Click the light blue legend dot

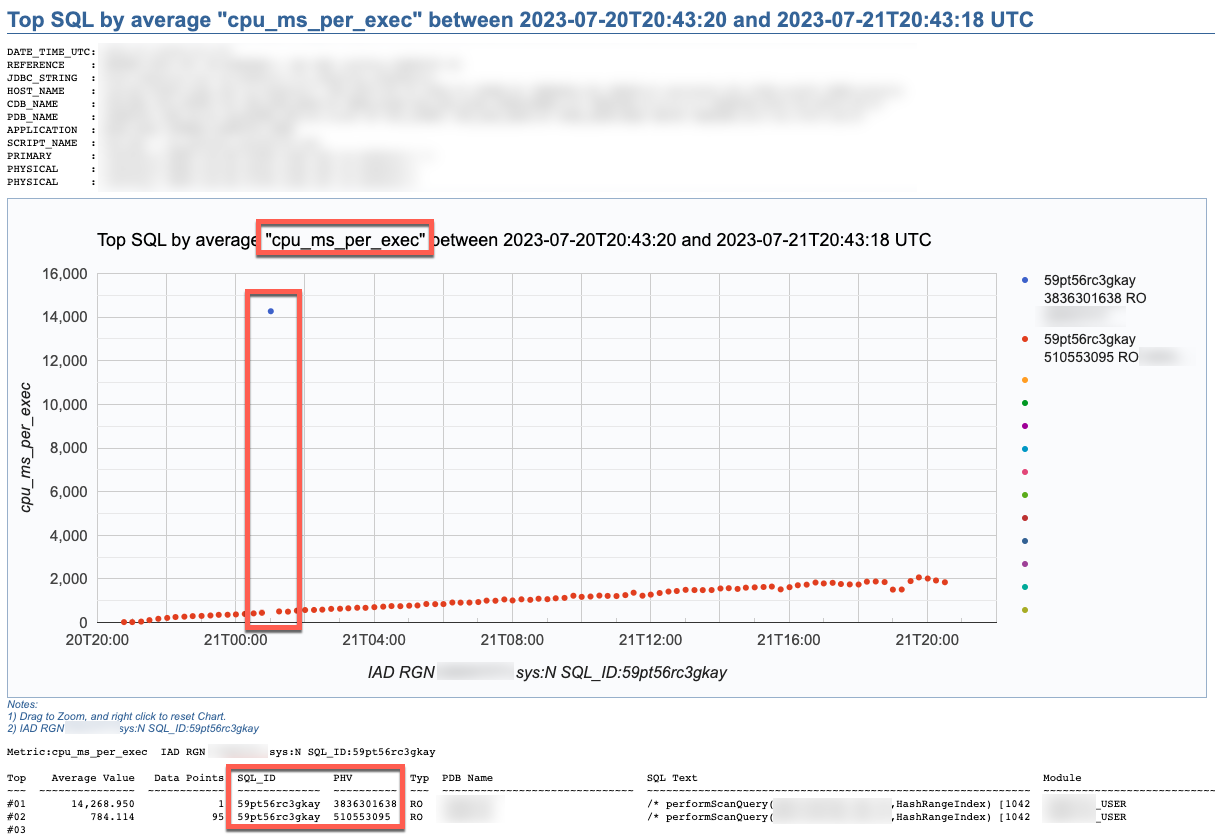tap(1025, 449)
